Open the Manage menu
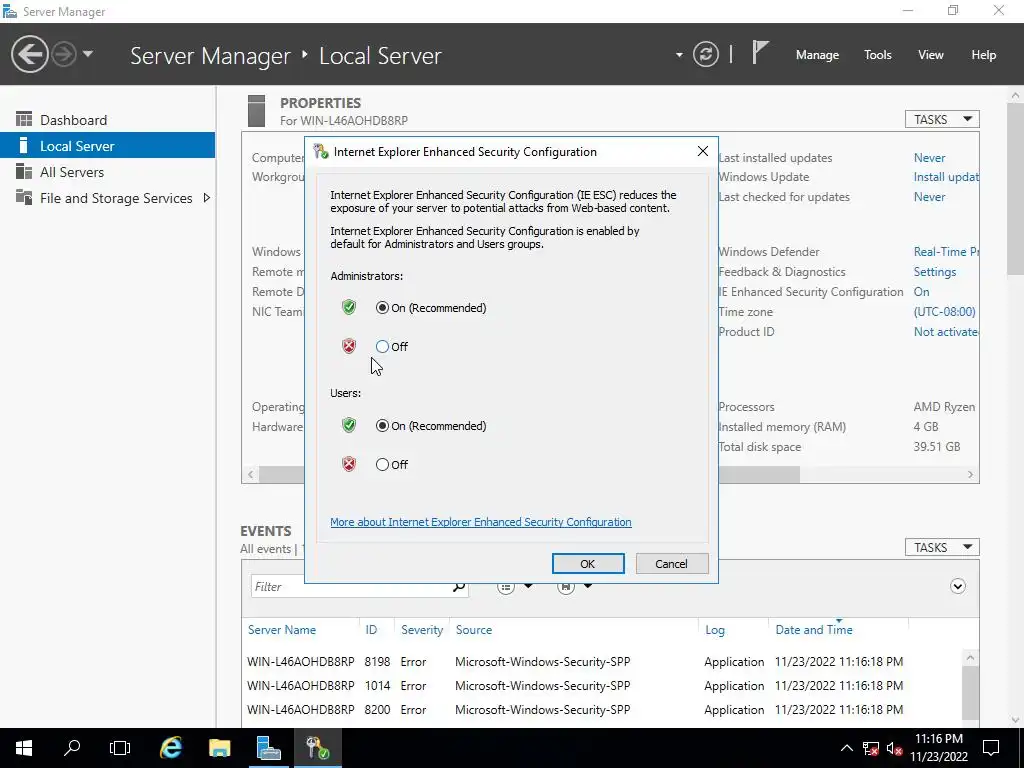This screenshot has height=768, width=1024. pyautogui.click(x=817, y=55)
